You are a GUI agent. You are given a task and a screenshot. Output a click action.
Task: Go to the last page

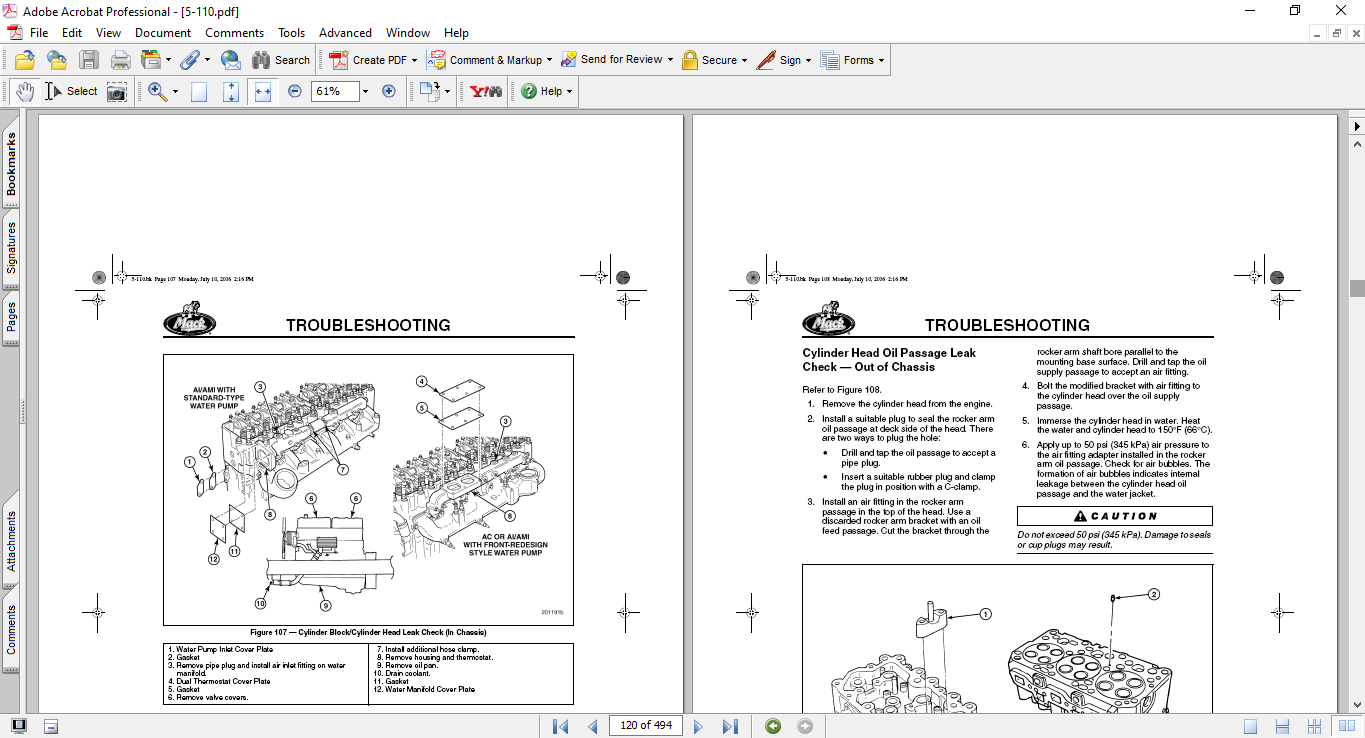click(730, 726)
